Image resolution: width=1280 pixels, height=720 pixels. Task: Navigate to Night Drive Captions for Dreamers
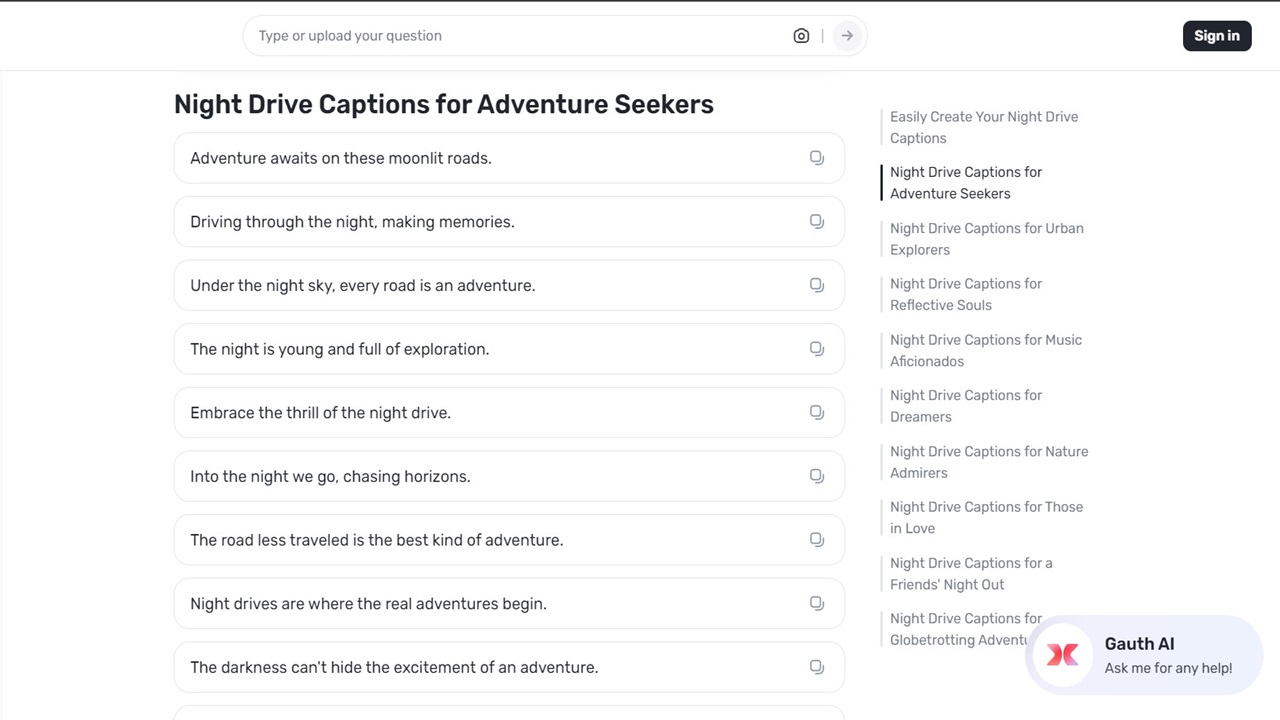point(965,406)
